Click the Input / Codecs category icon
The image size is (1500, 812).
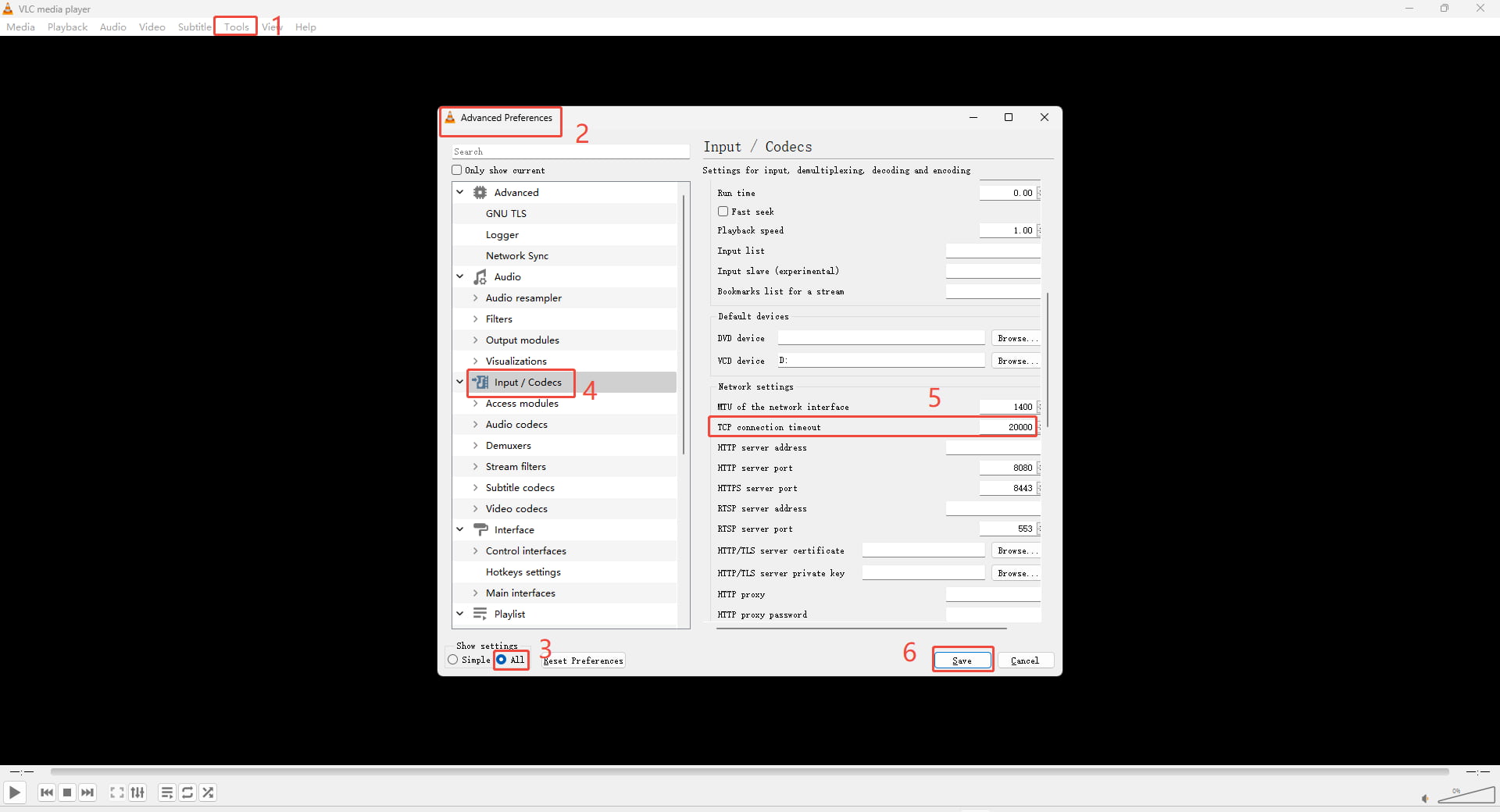point(480,382)
